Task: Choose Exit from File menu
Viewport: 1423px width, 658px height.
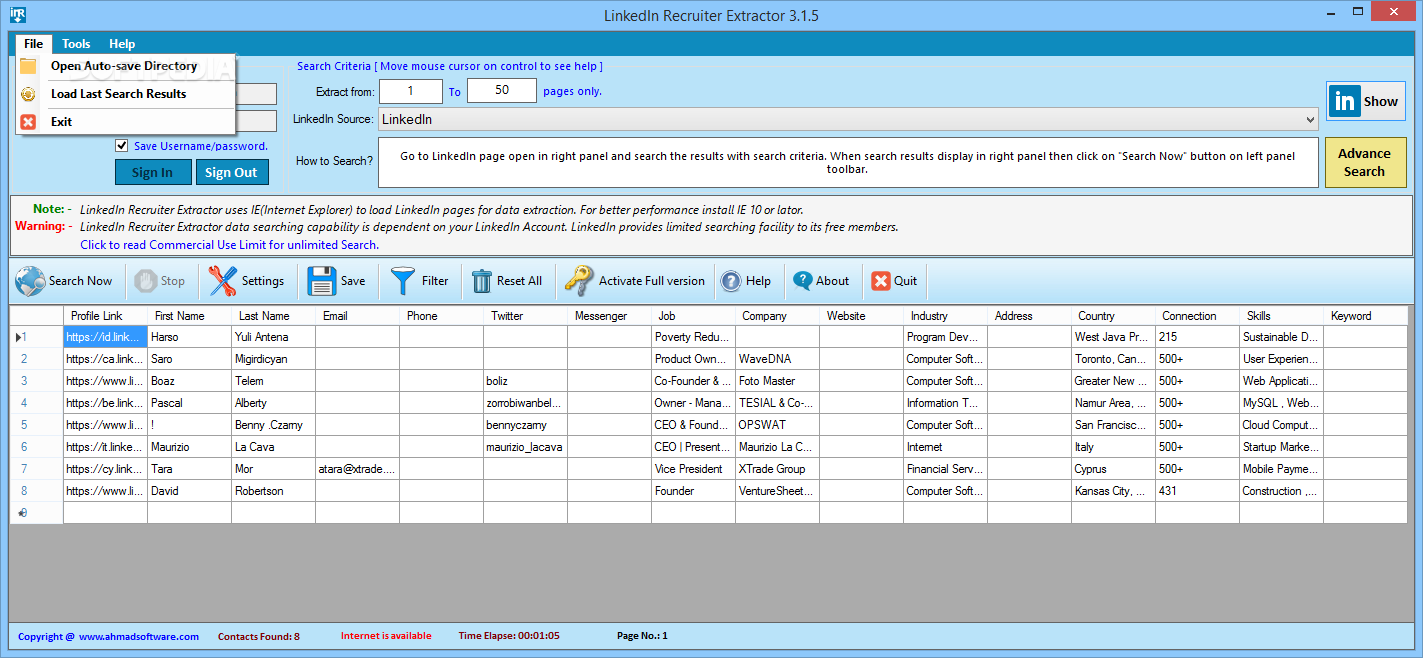Action: click(125, 122)
